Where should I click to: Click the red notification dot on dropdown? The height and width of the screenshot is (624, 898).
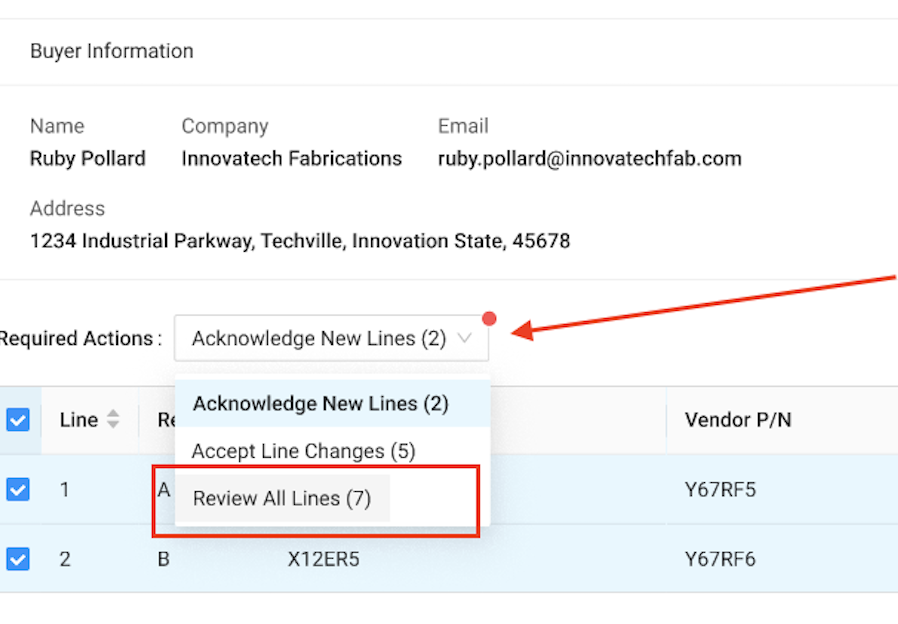tap(489, 318)
